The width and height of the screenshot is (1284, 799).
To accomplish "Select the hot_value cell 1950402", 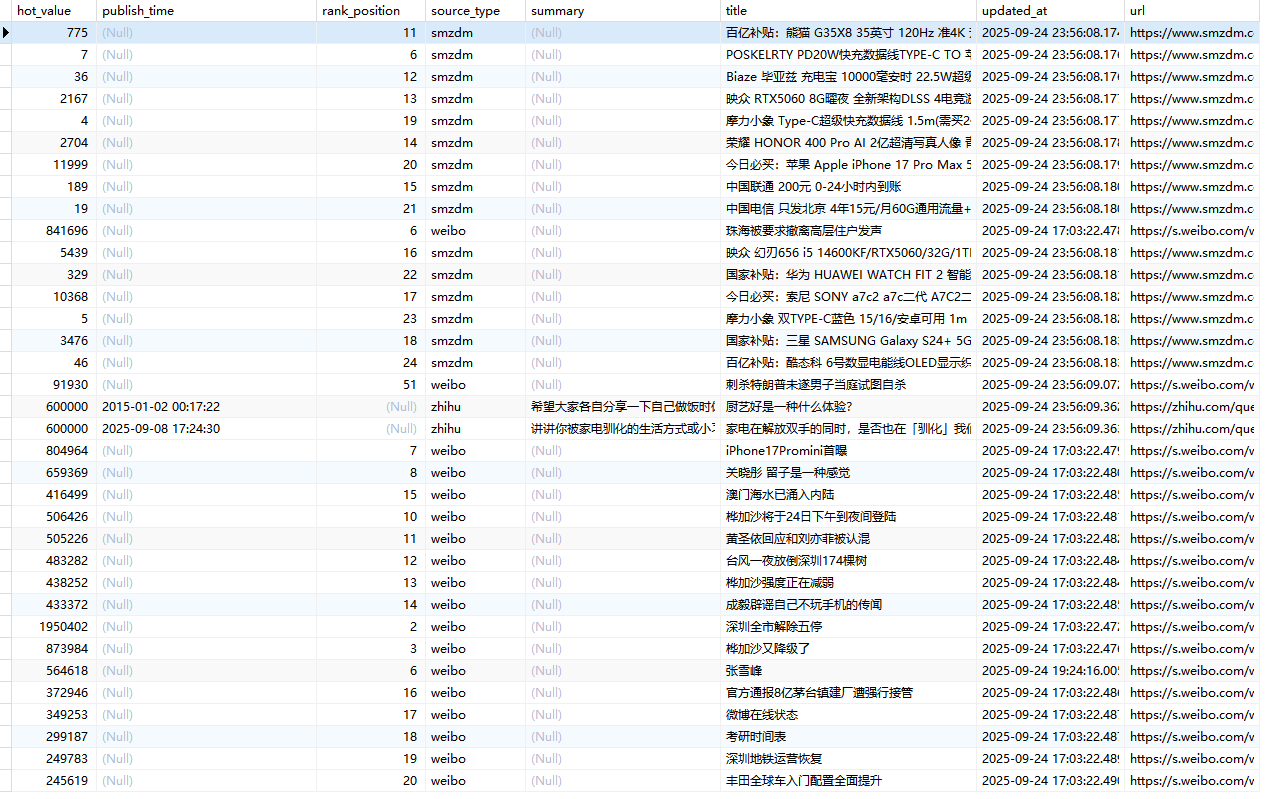I will [64, 627].
